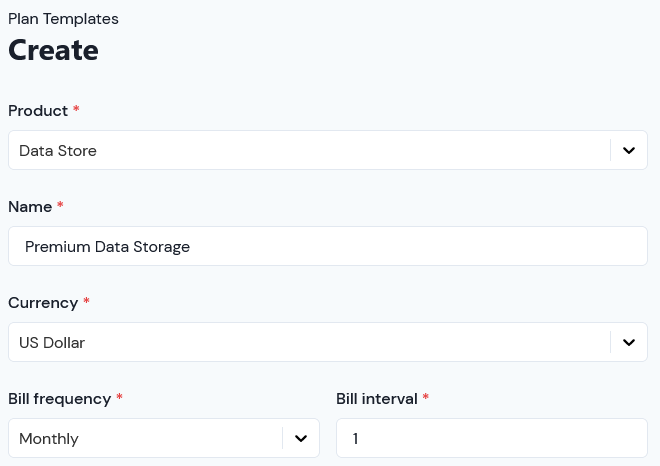
Task: Click the Create page heading
Action: 53,50
